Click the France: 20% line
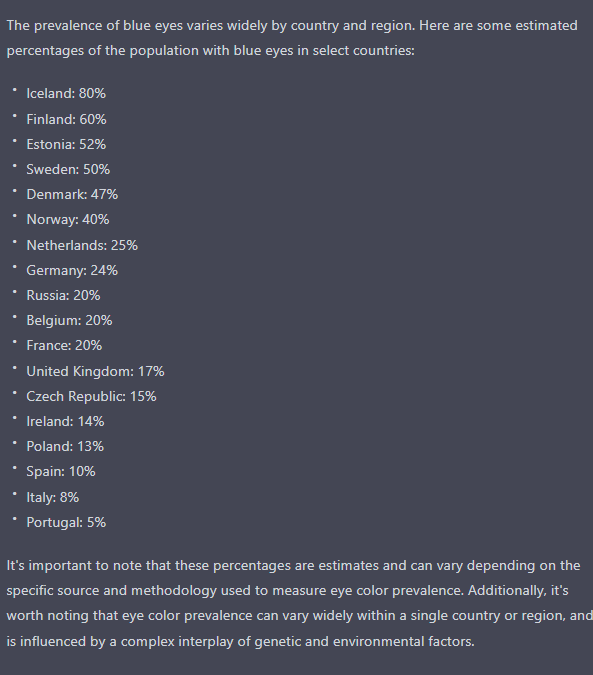 pos(64,345)
